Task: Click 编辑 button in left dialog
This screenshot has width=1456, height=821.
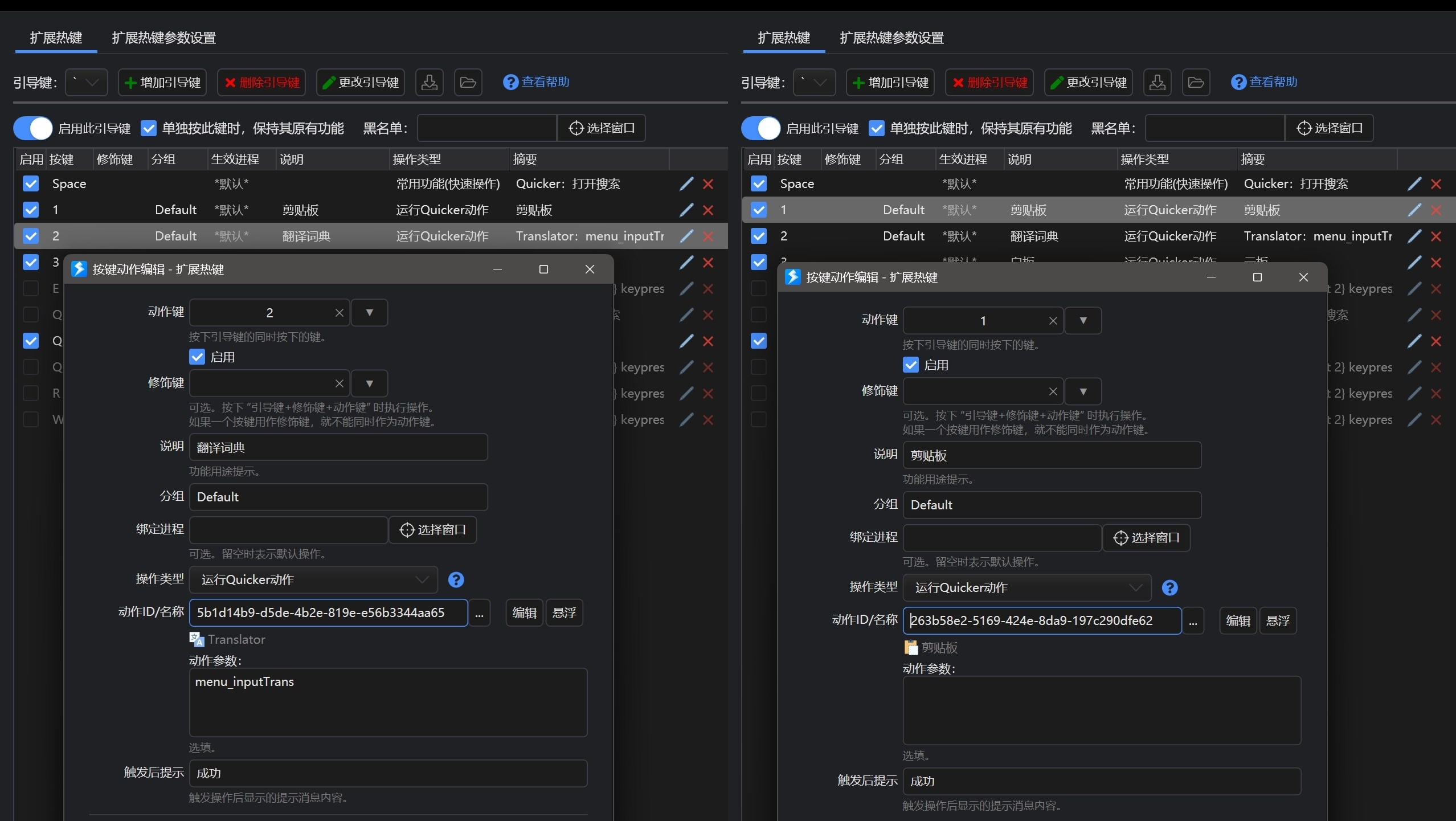Action: coord(525,613)
